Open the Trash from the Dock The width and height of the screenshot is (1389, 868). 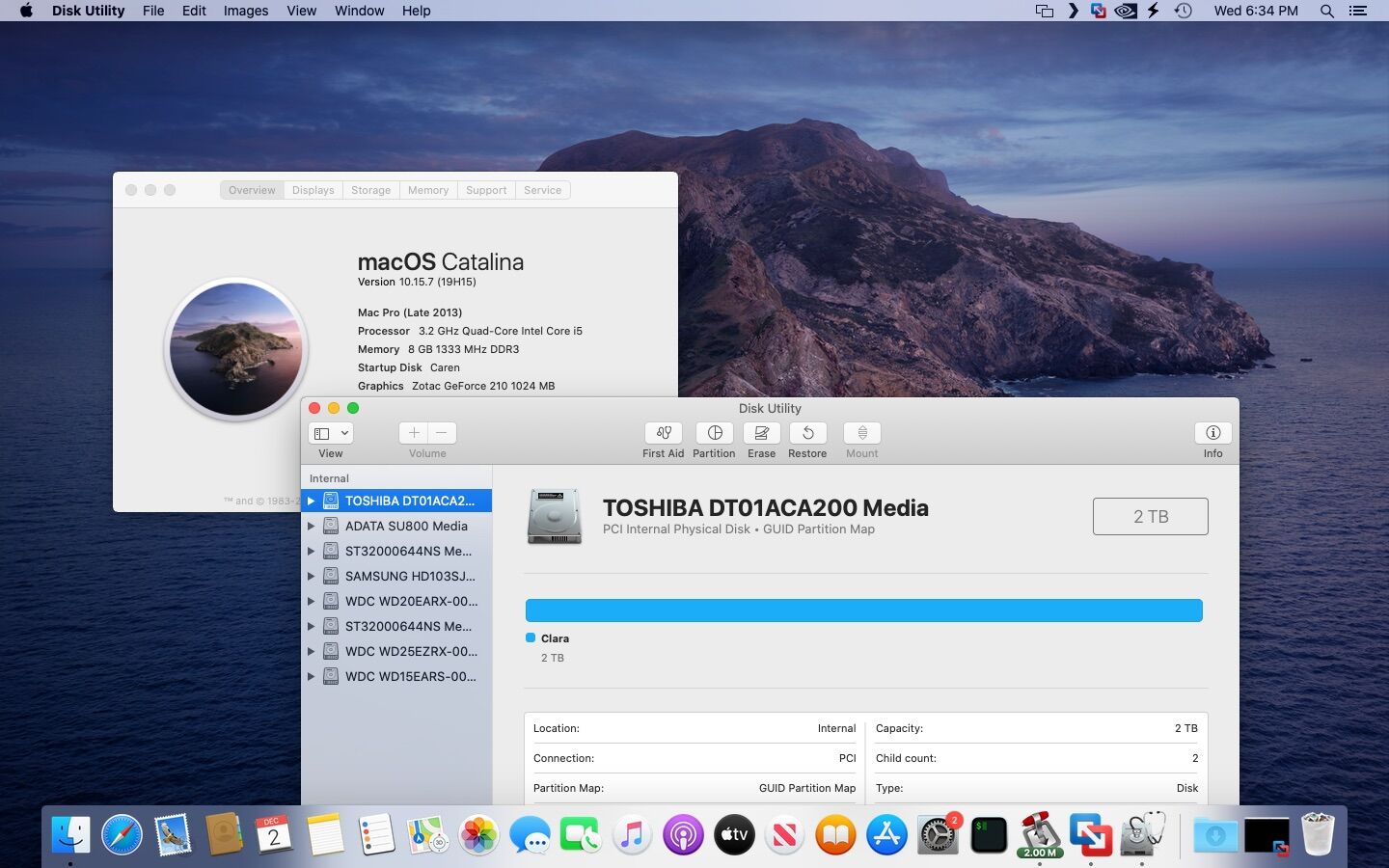tap(1318, 834)
